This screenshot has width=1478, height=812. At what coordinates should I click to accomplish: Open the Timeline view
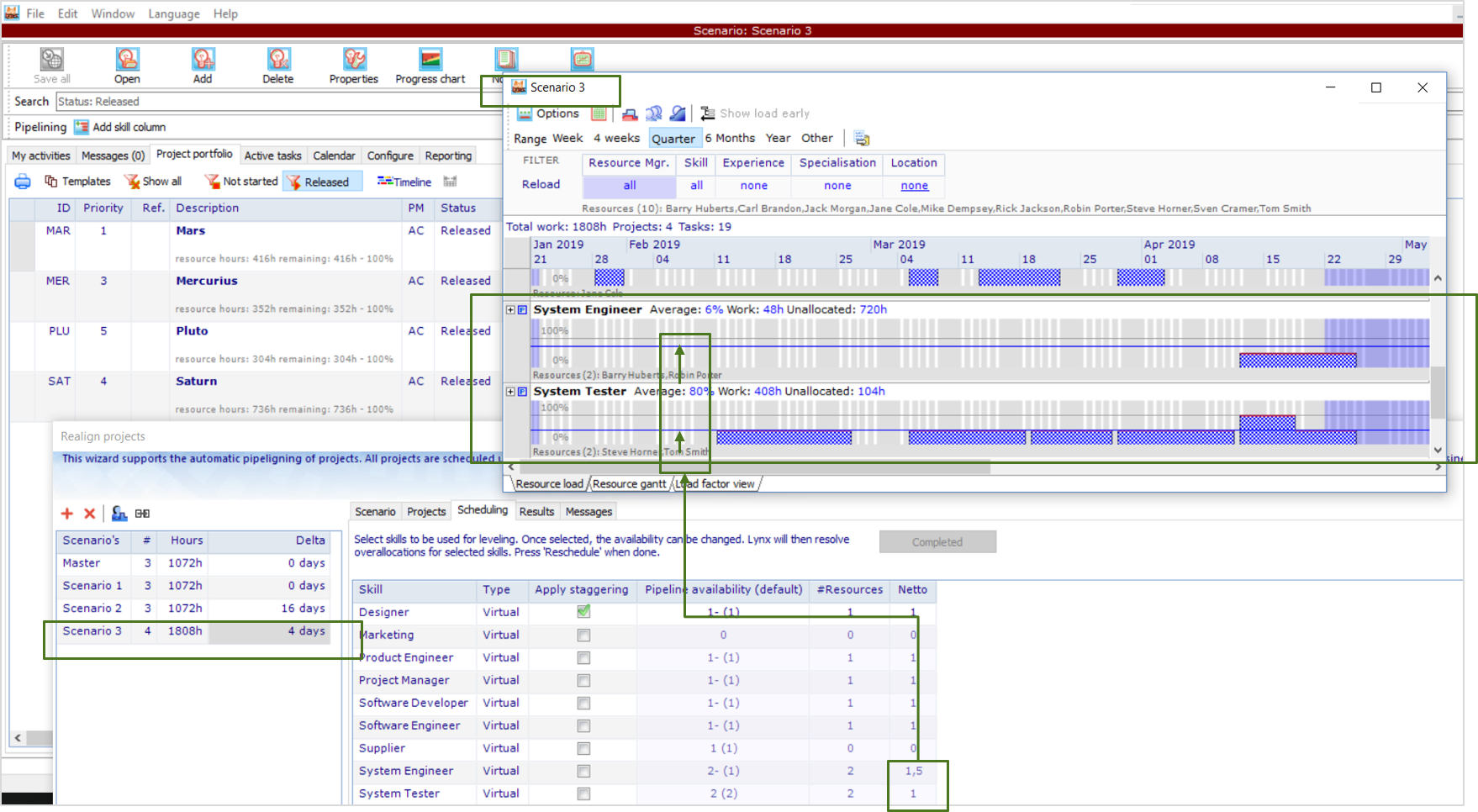click(404, 182)
